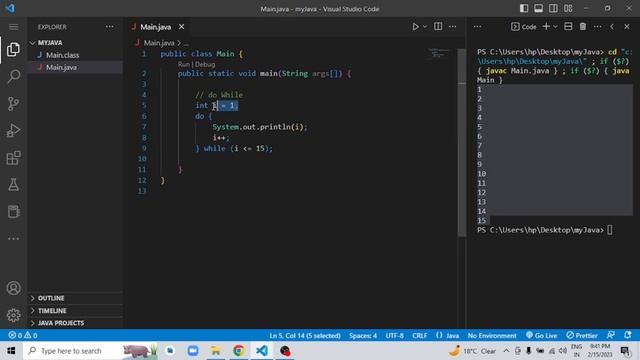Open the Explorer view in activity bar

coord(13,49)
